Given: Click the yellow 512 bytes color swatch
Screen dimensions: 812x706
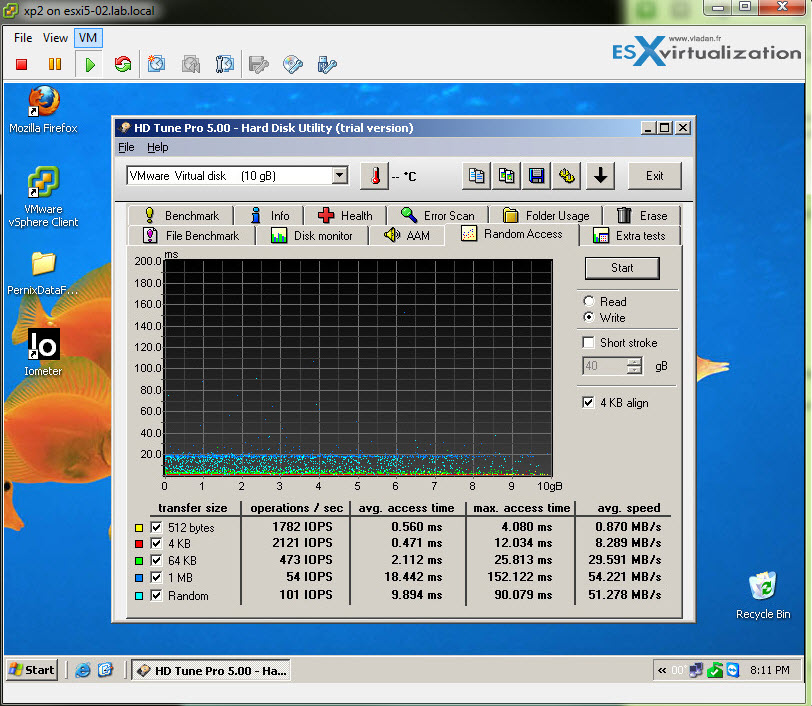Looking at the screenshot, I should tap(139, 528).
